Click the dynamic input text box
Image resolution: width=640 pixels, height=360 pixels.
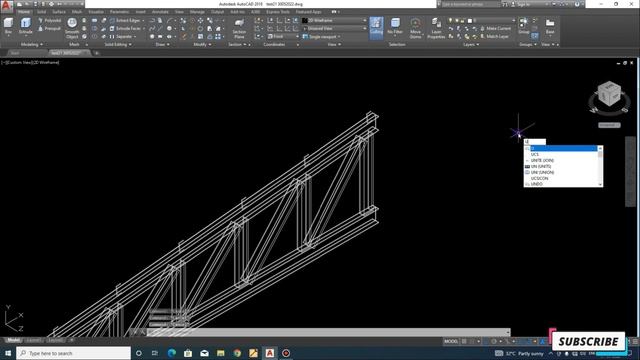click(535, 142)
